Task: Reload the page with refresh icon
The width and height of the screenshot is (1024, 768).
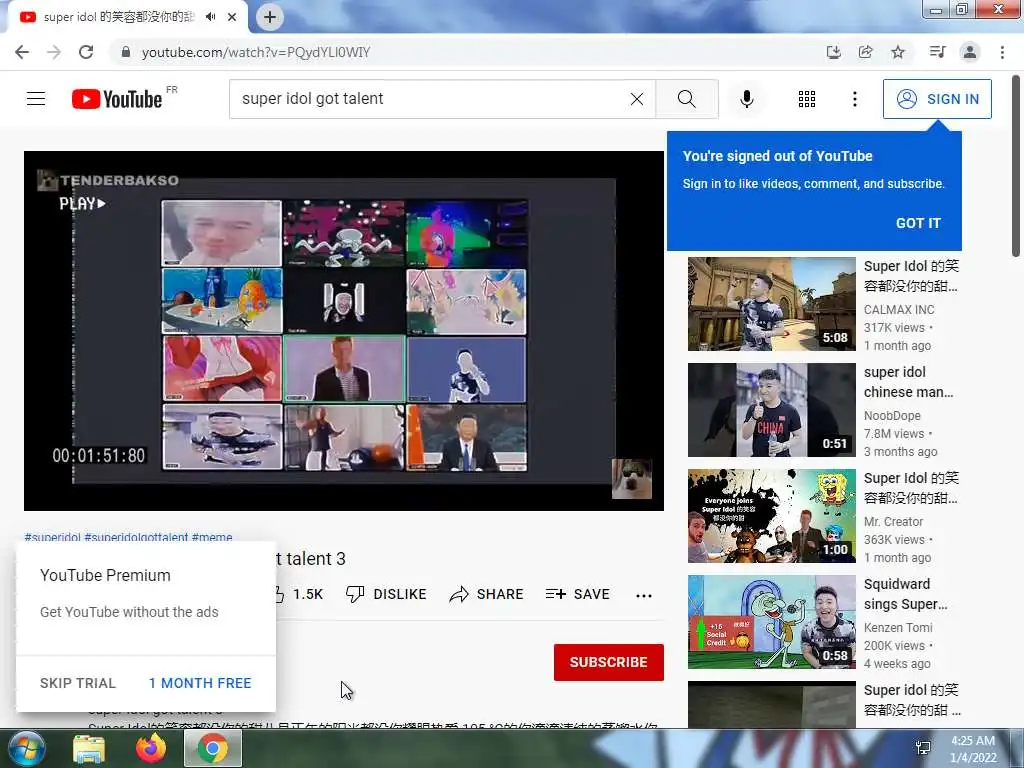Action: (x=86, y=52)
